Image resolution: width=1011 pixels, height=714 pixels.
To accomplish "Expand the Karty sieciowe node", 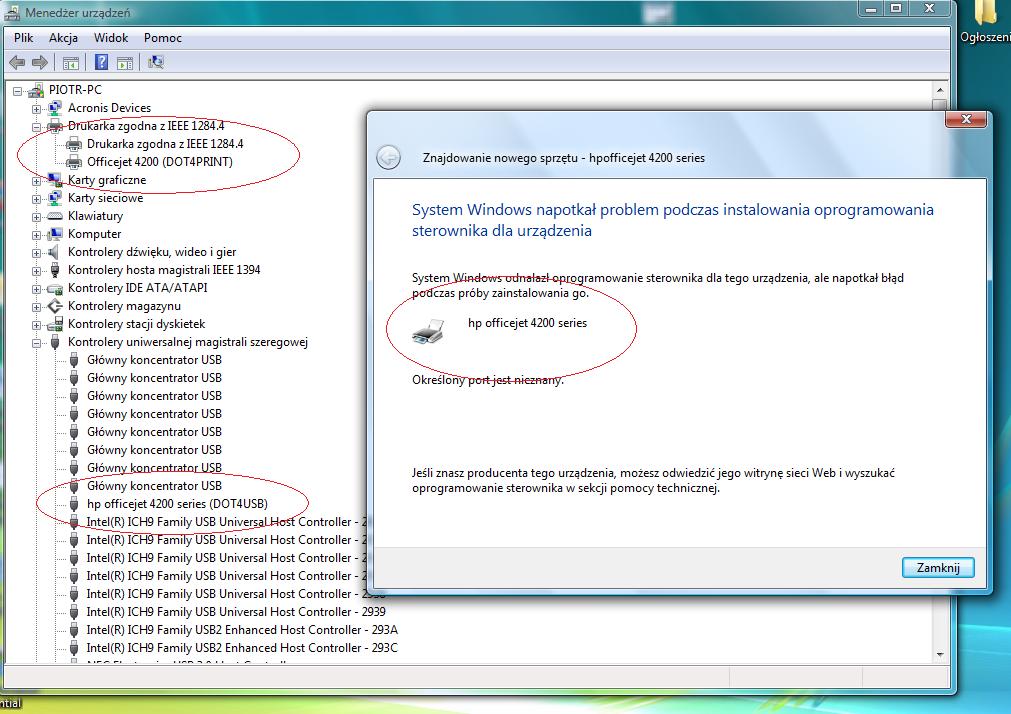I will coord(37,199).
